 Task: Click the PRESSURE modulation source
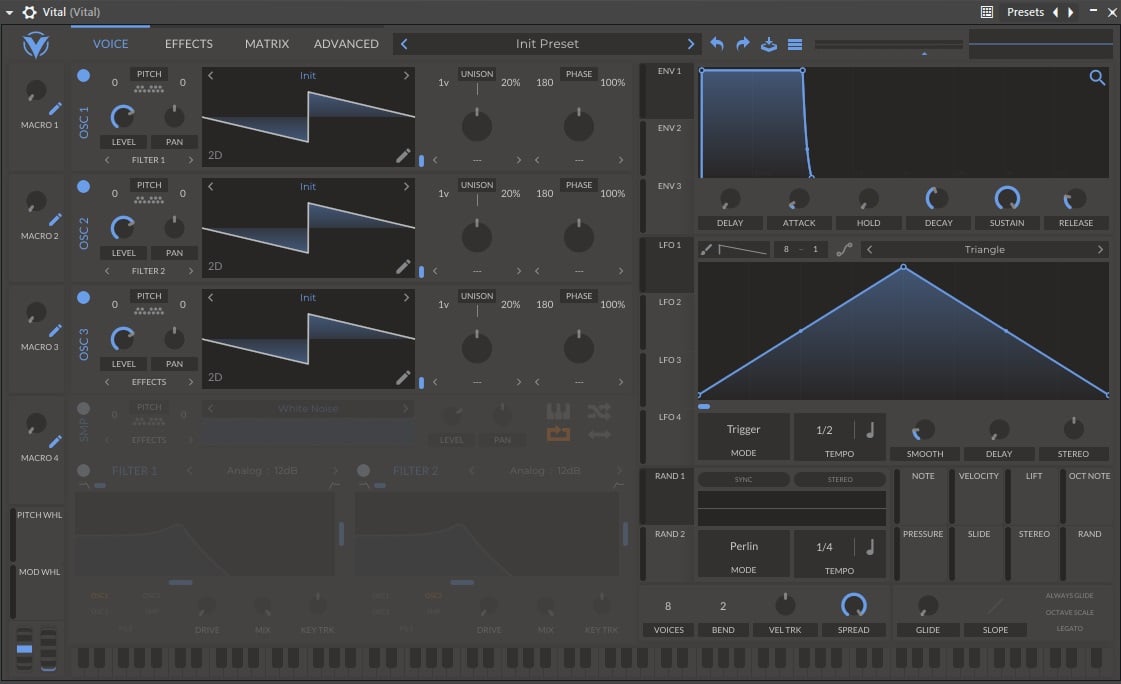point(923,554)
